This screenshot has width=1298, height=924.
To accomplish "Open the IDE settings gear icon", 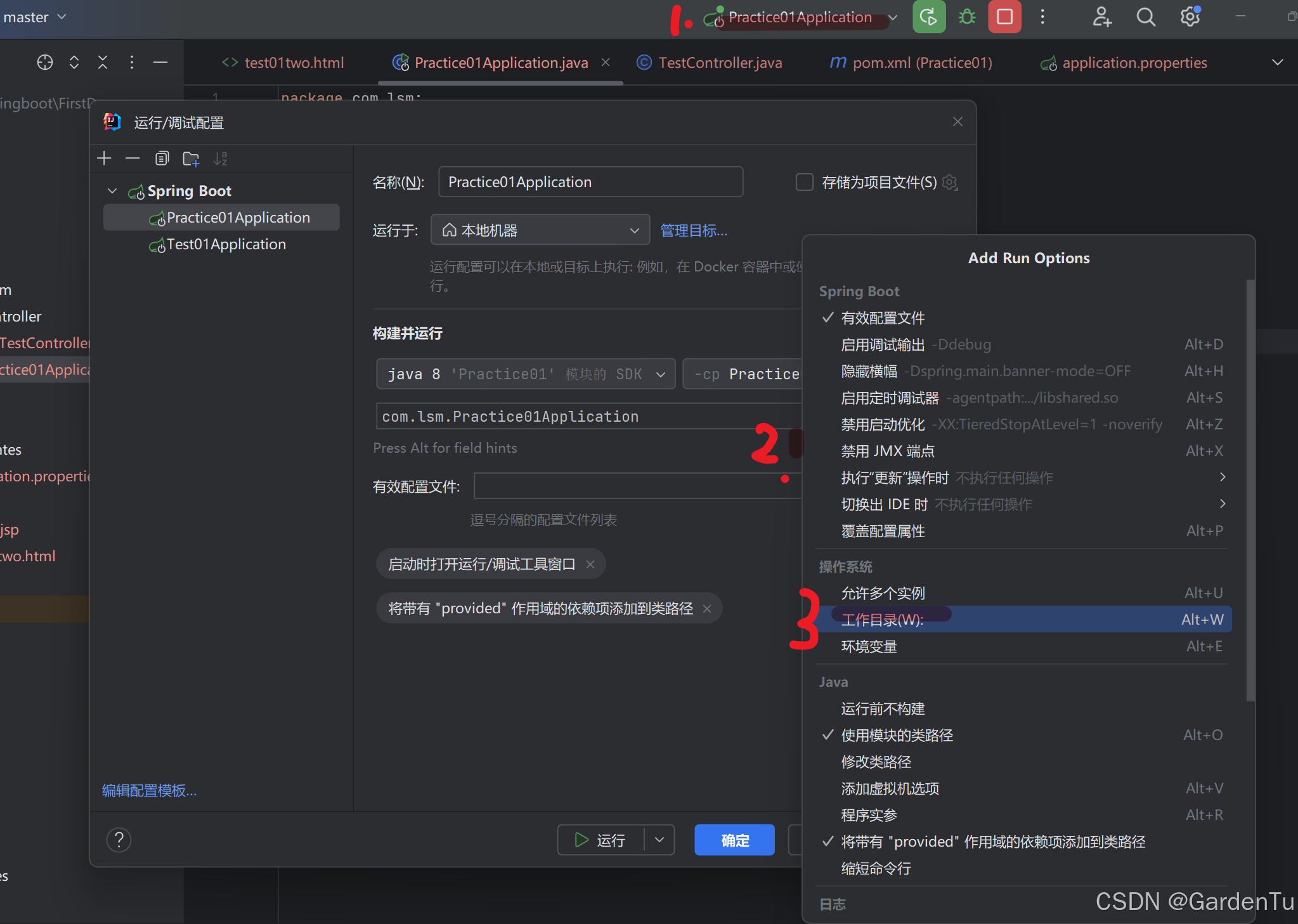I will [1190, 17].
